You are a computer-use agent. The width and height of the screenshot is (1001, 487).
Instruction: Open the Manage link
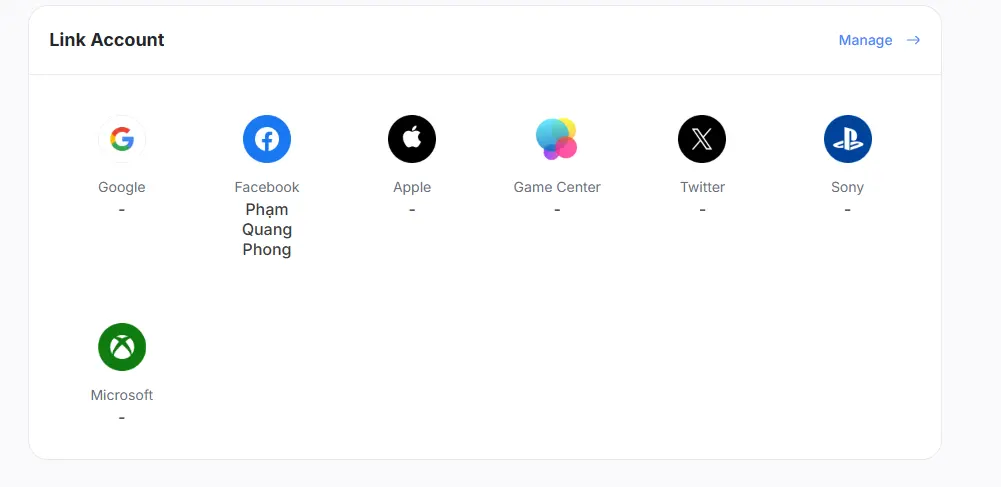point(865,40)
